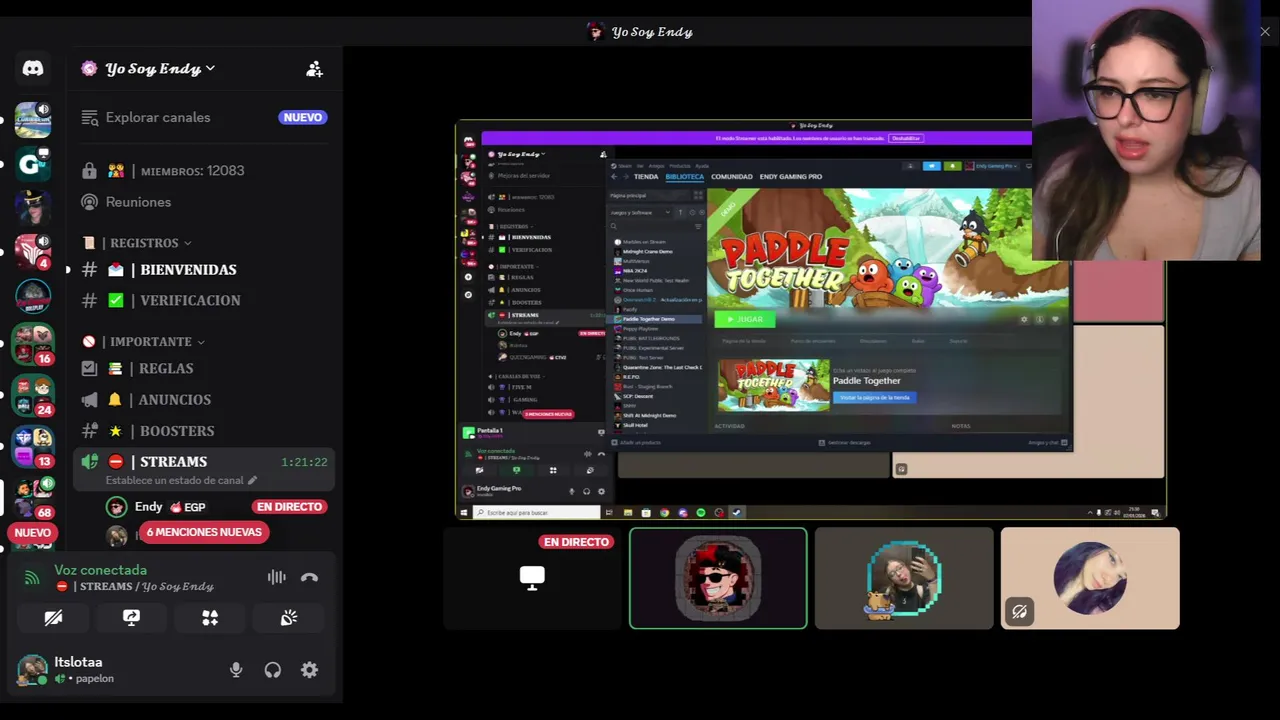Click Establece un estado de canal

point(175,481)
